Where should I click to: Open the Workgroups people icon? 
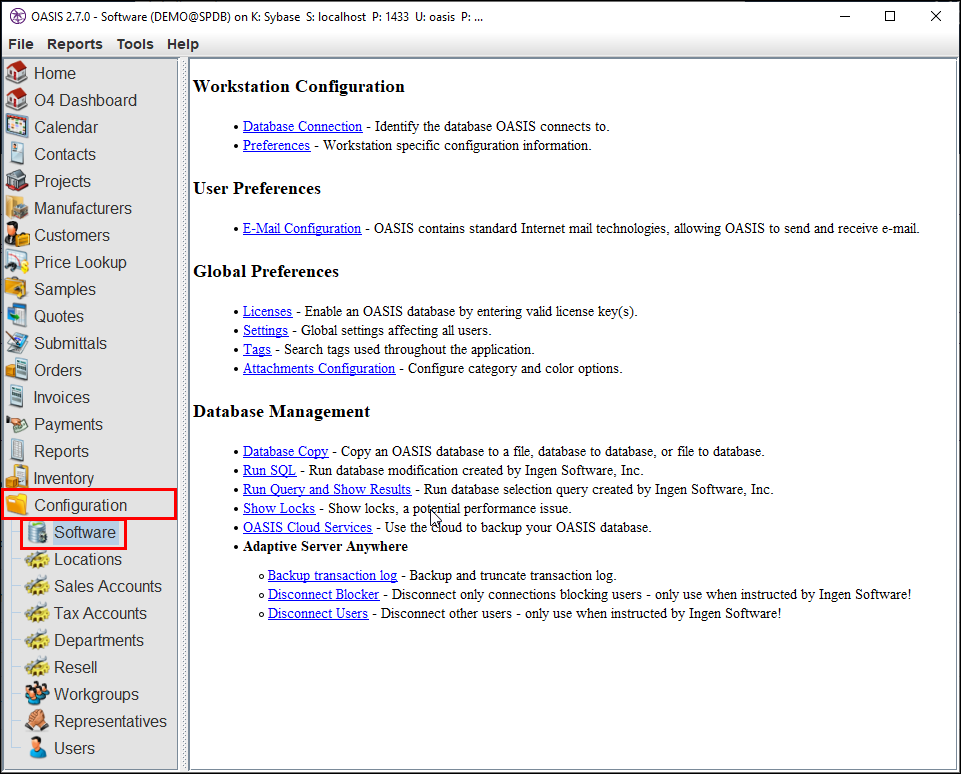[37, 694]
